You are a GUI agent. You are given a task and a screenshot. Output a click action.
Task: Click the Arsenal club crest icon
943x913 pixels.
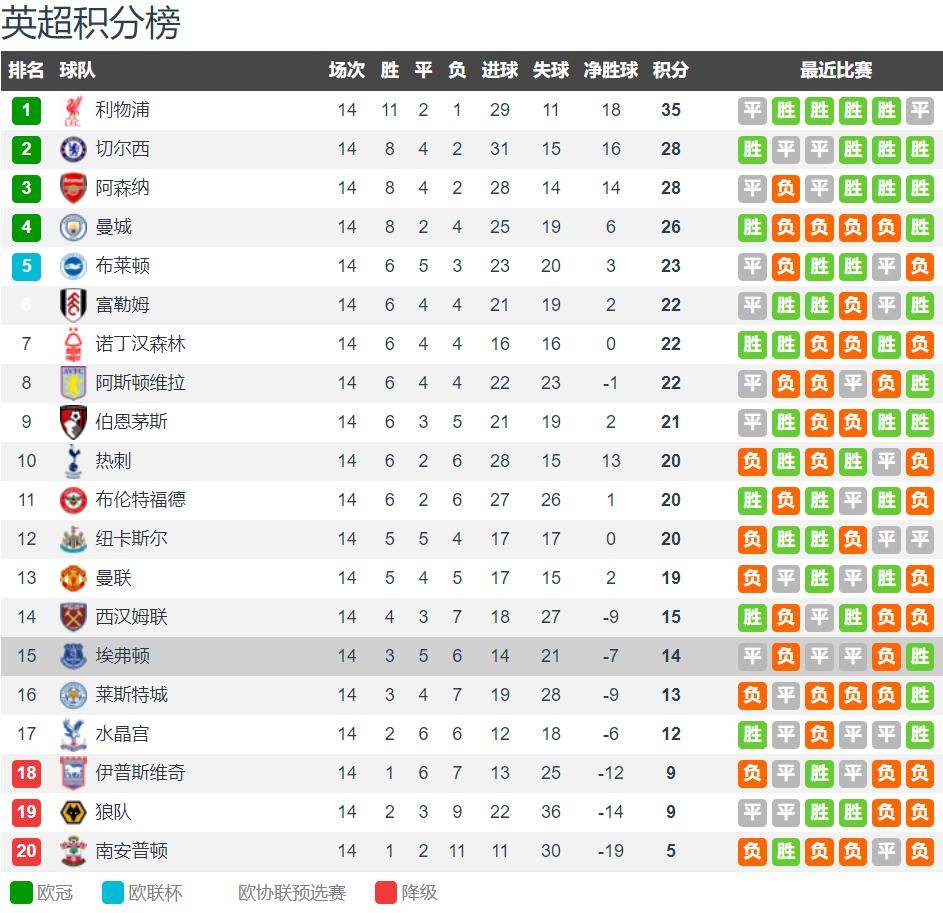pos(73,188)
